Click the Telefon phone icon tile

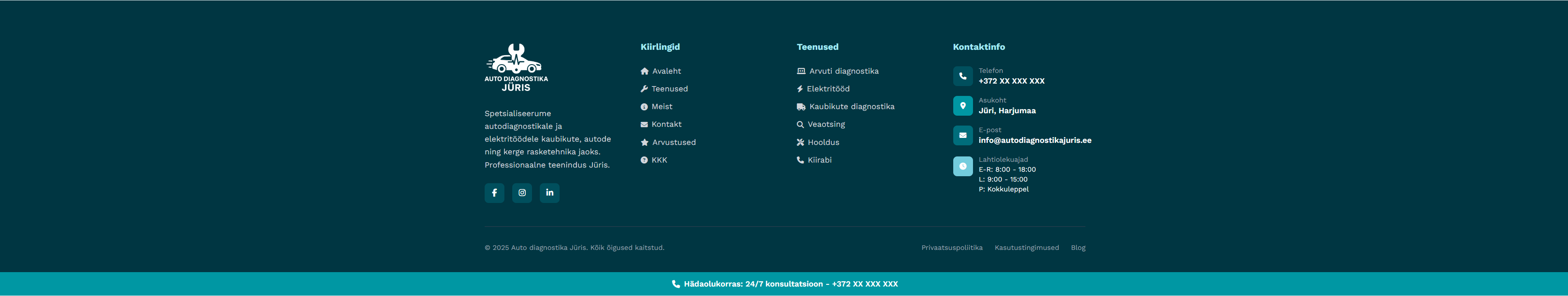point(963,76)
